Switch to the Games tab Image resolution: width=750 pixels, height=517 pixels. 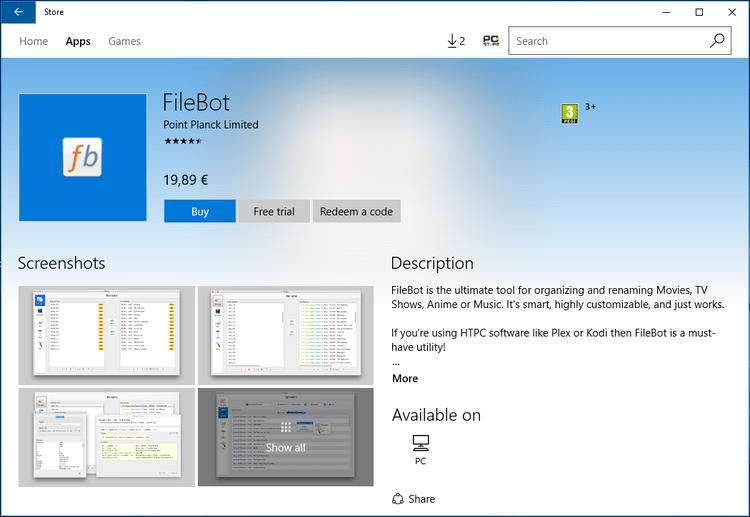coord(124,41)
